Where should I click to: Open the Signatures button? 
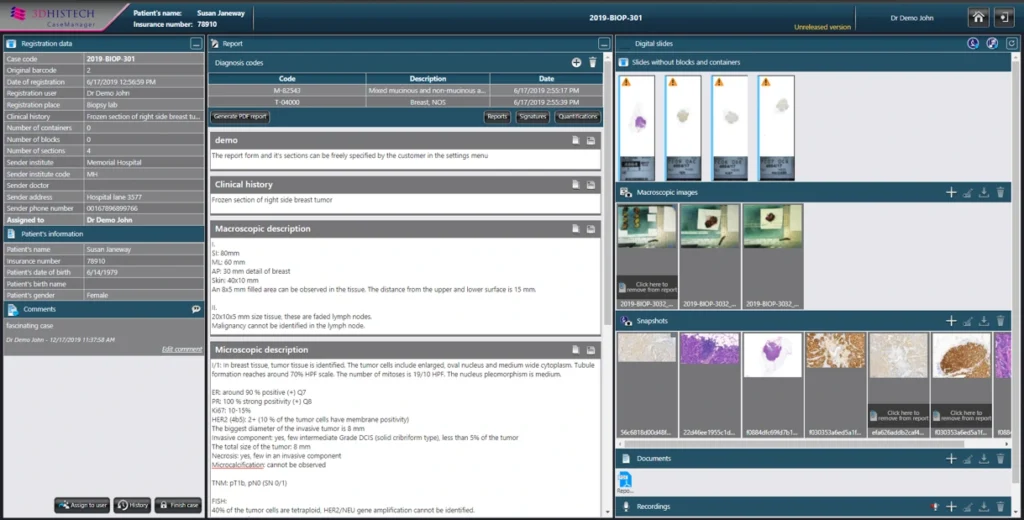(532, 117)
